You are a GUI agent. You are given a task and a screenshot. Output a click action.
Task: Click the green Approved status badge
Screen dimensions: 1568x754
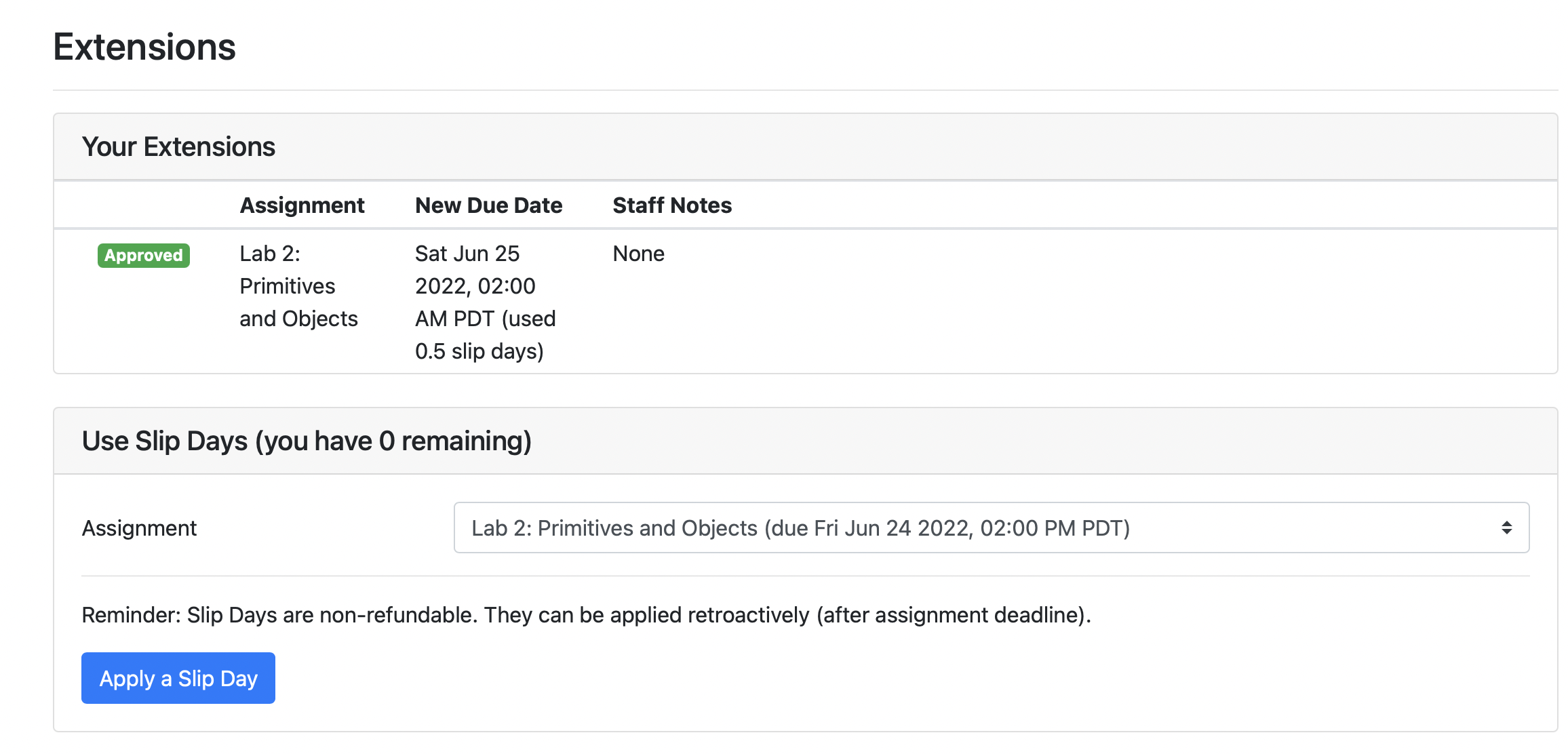(x=144, y=256)
